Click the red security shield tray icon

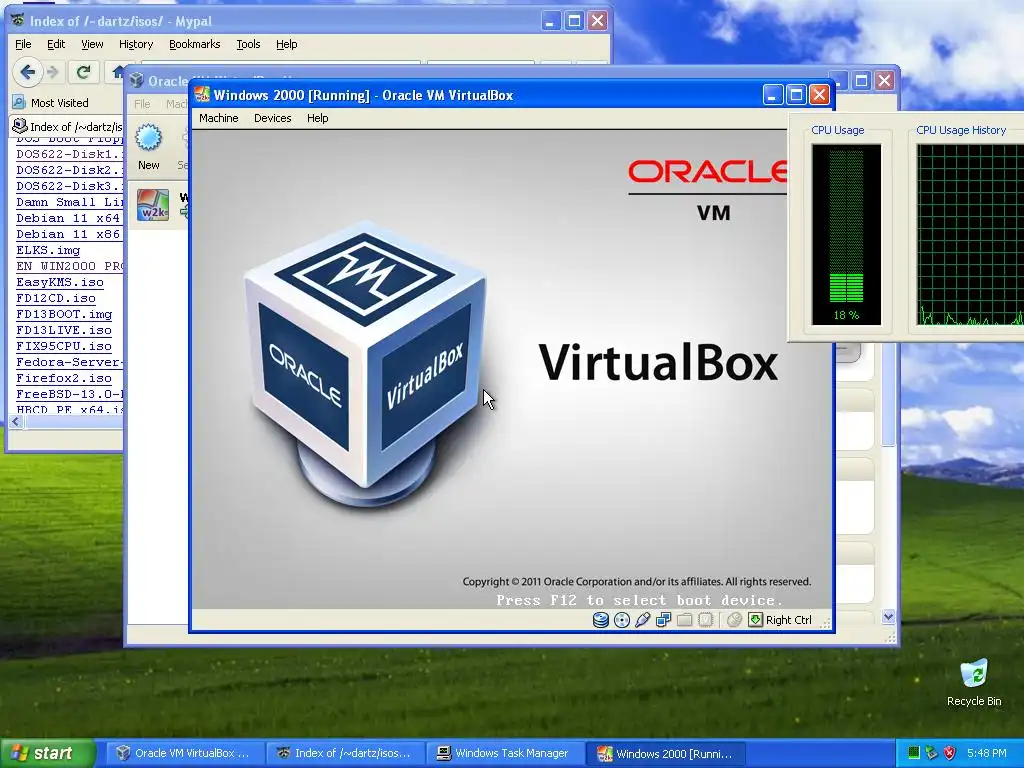[950, 753]
